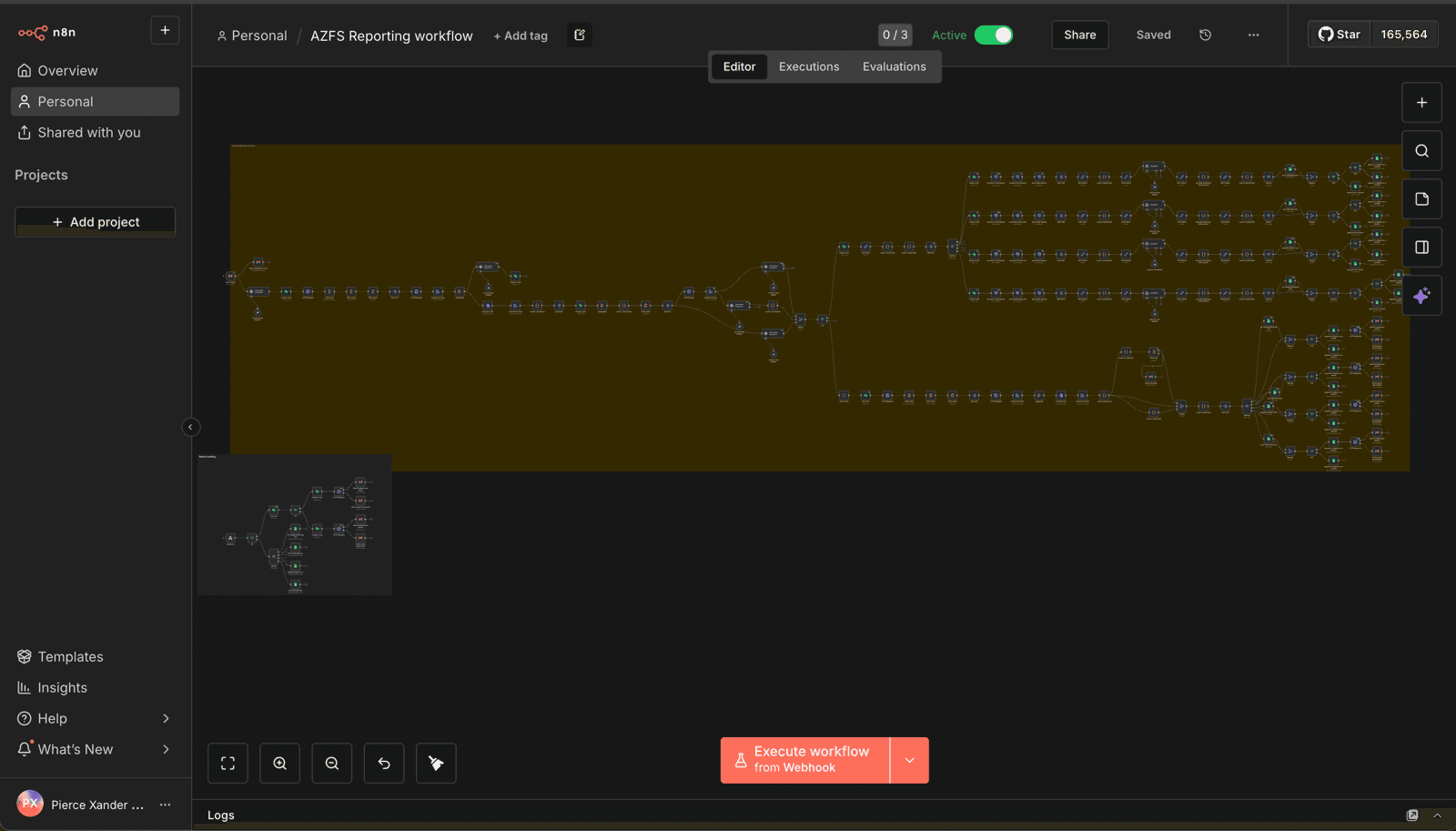Image resolution: width=1456 pixels, height=831 pixels.
Task: Click Personal breadcrumb link
Action: [x=252, y=35]
